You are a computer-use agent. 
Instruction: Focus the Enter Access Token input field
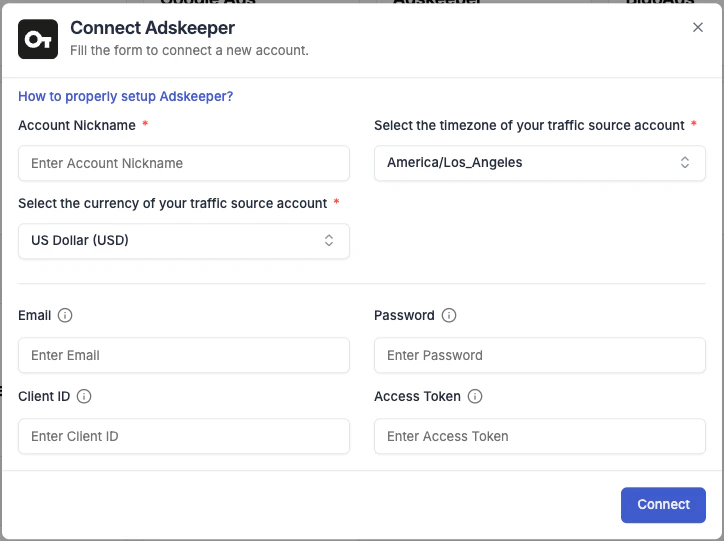[540, 436]
